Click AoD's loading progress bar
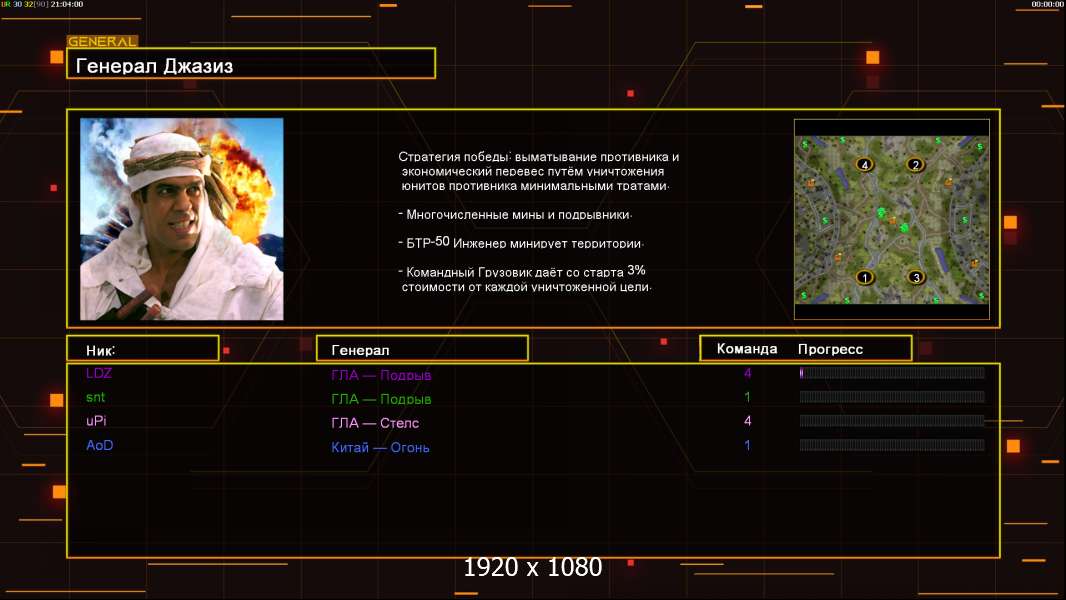1066x600 pixels. coord(892,445)
